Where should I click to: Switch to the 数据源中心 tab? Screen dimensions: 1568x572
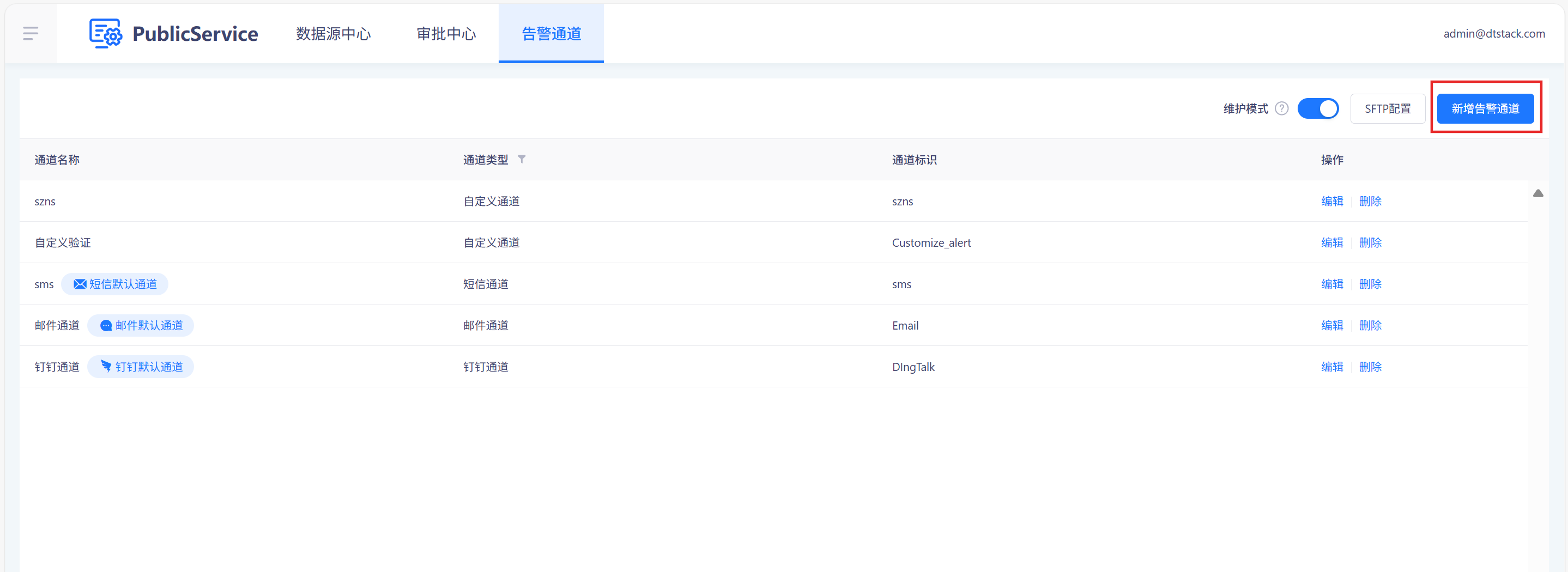coord(333,33)
